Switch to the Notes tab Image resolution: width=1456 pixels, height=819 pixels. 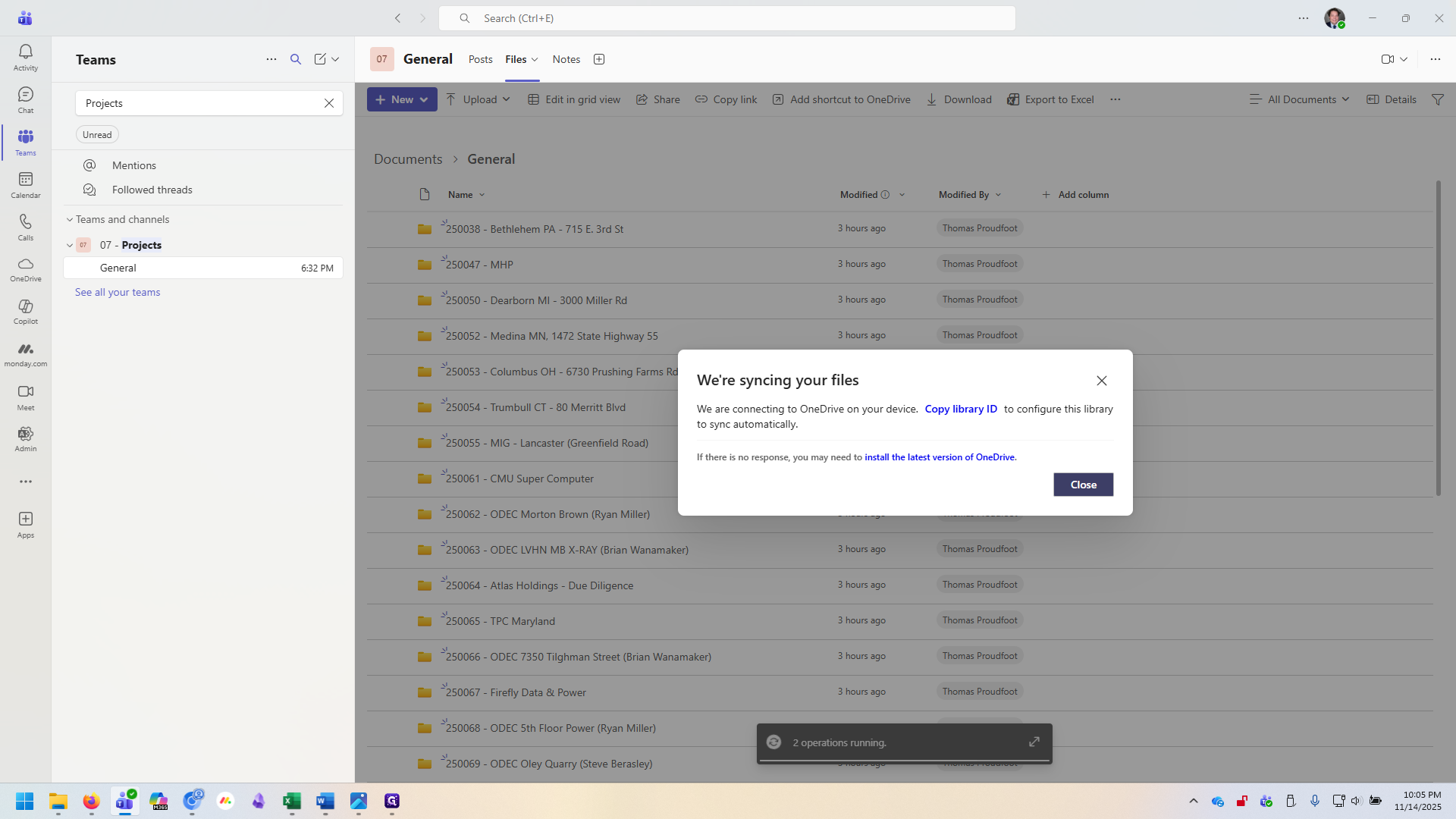566,59
